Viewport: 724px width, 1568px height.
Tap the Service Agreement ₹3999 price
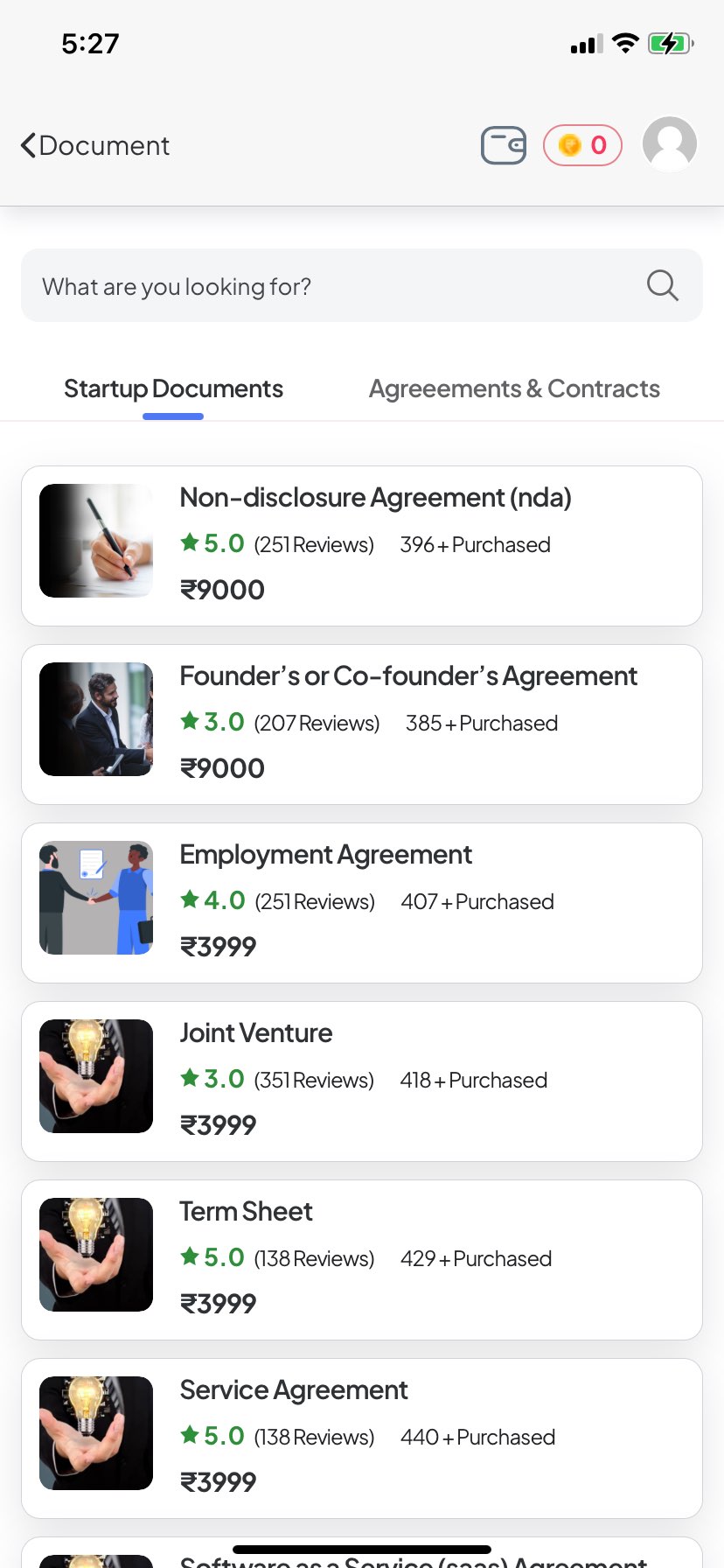point(218,1481)
